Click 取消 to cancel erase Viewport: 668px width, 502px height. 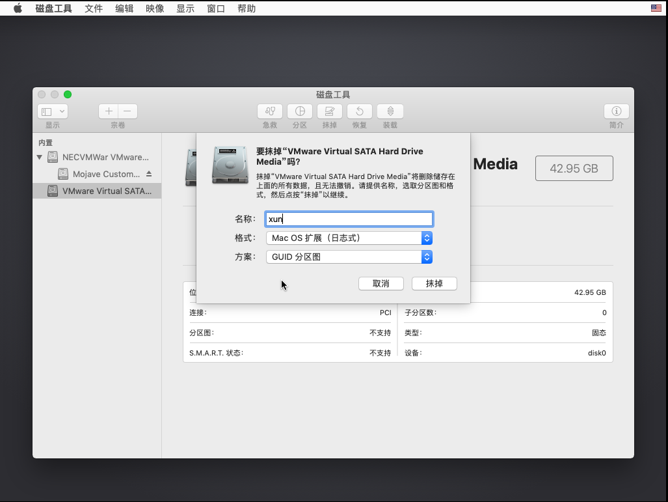[x=381, y=283]
